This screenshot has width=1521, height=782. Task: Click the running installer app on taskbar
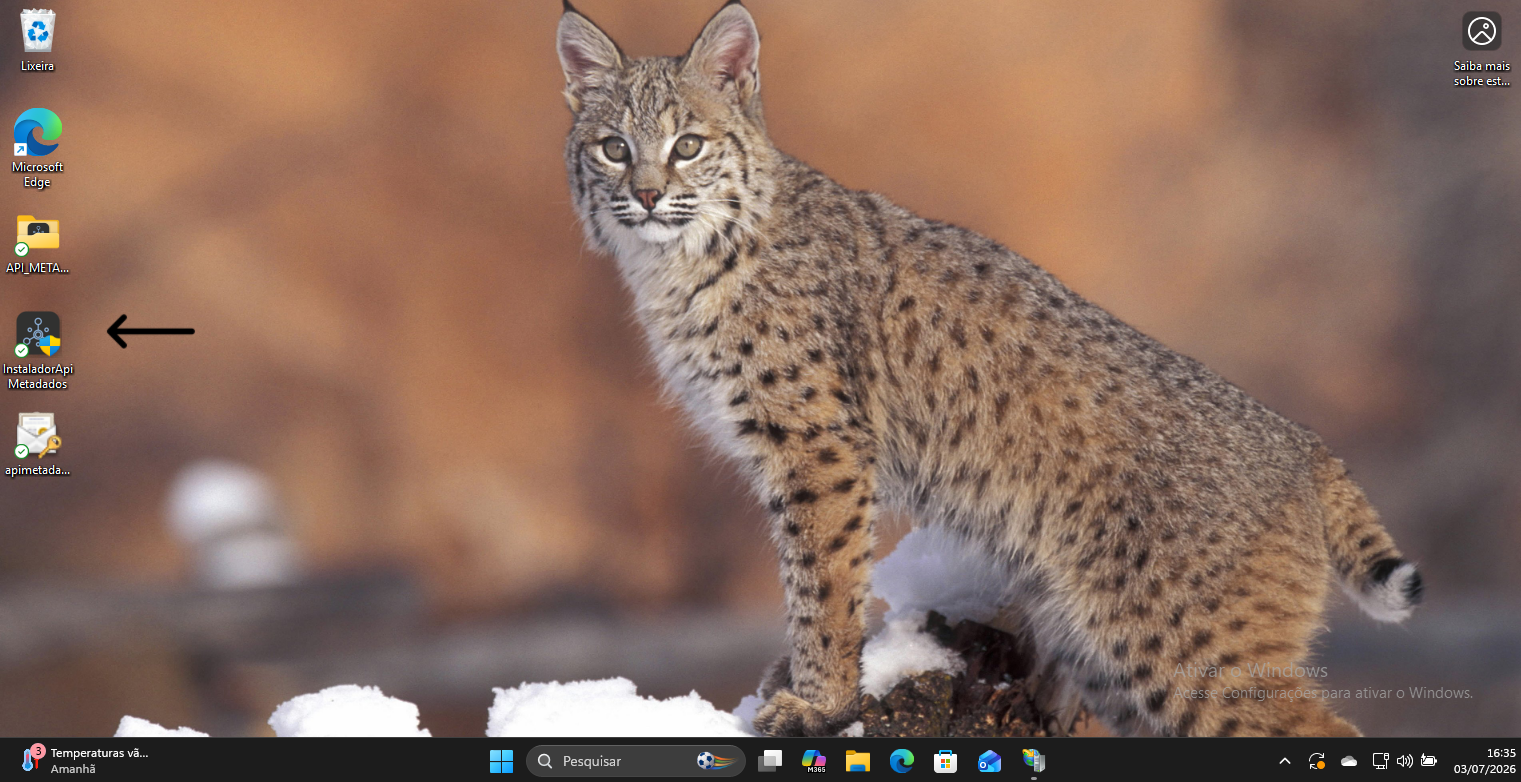1034,761
